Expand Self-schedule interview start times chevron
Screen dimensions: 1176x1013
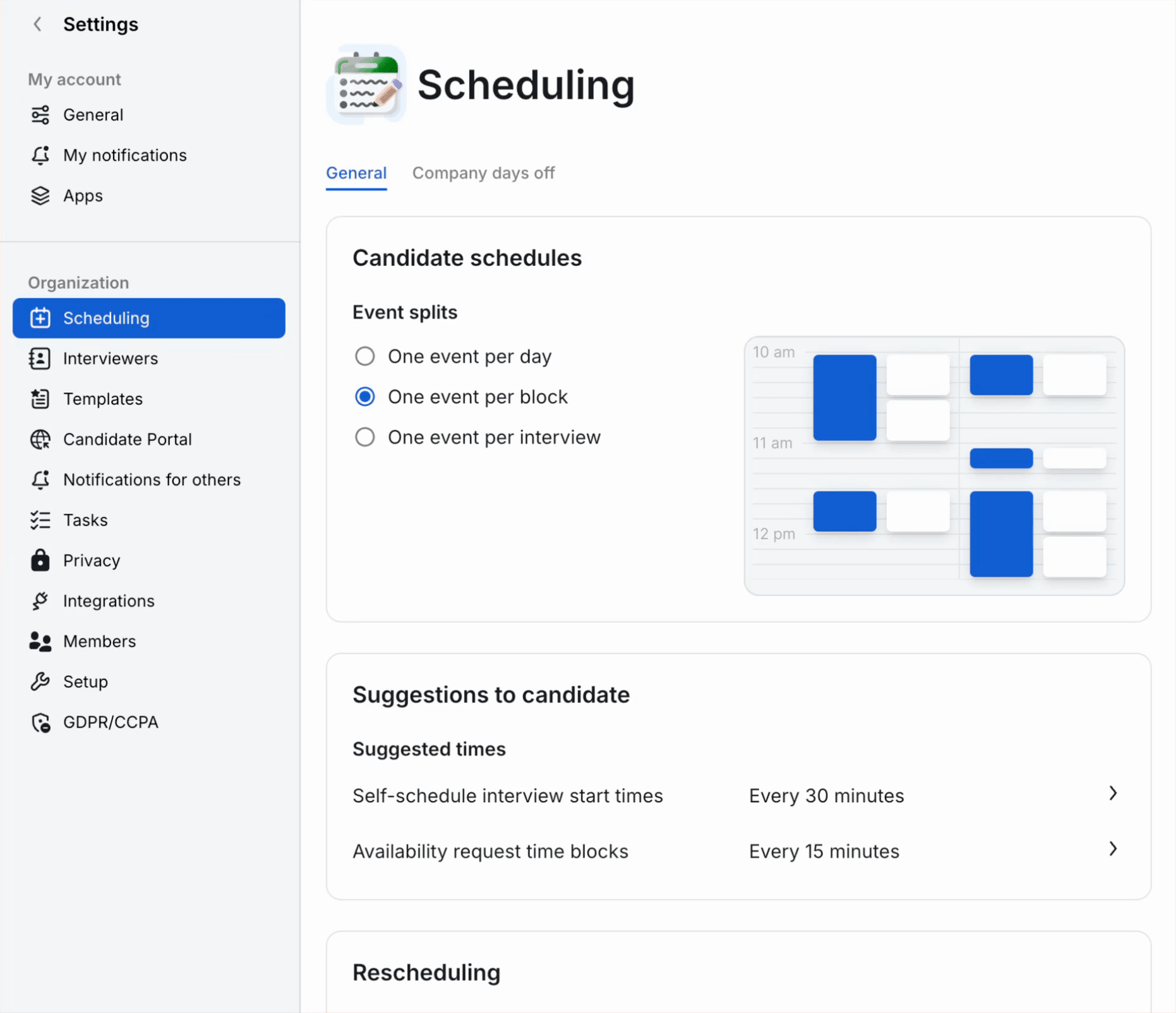coord(1113,793)
